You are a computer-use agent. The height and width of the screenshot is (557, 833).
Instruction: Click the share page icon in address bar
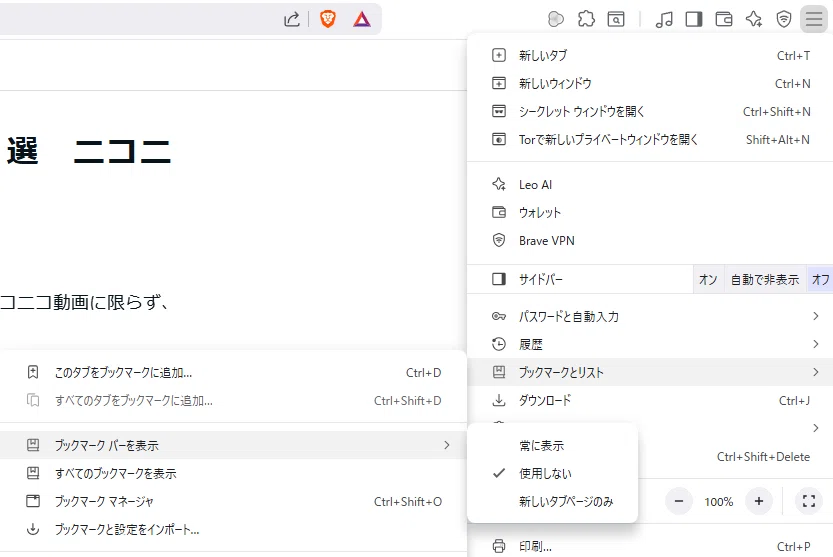click(292, 20)
